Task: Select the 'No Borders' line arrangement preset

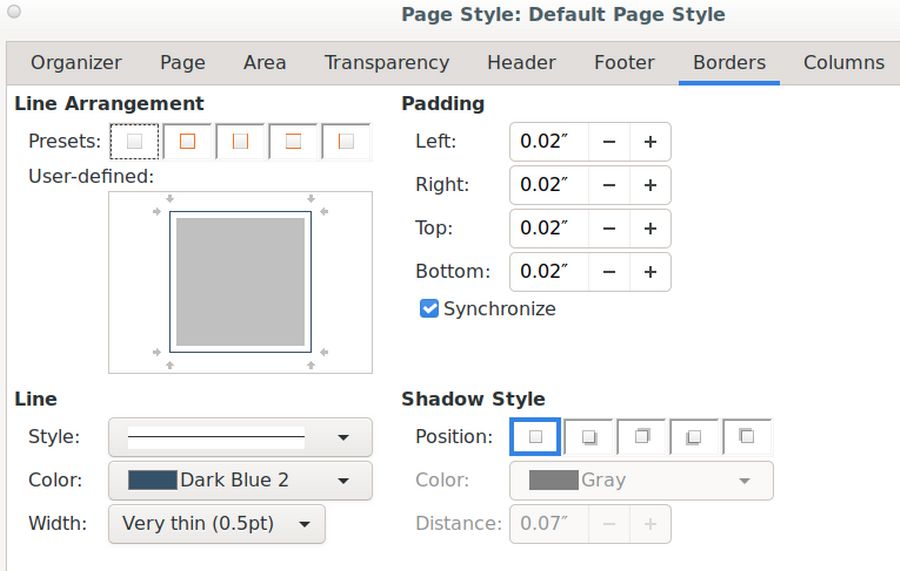Action: click(135, 141)
